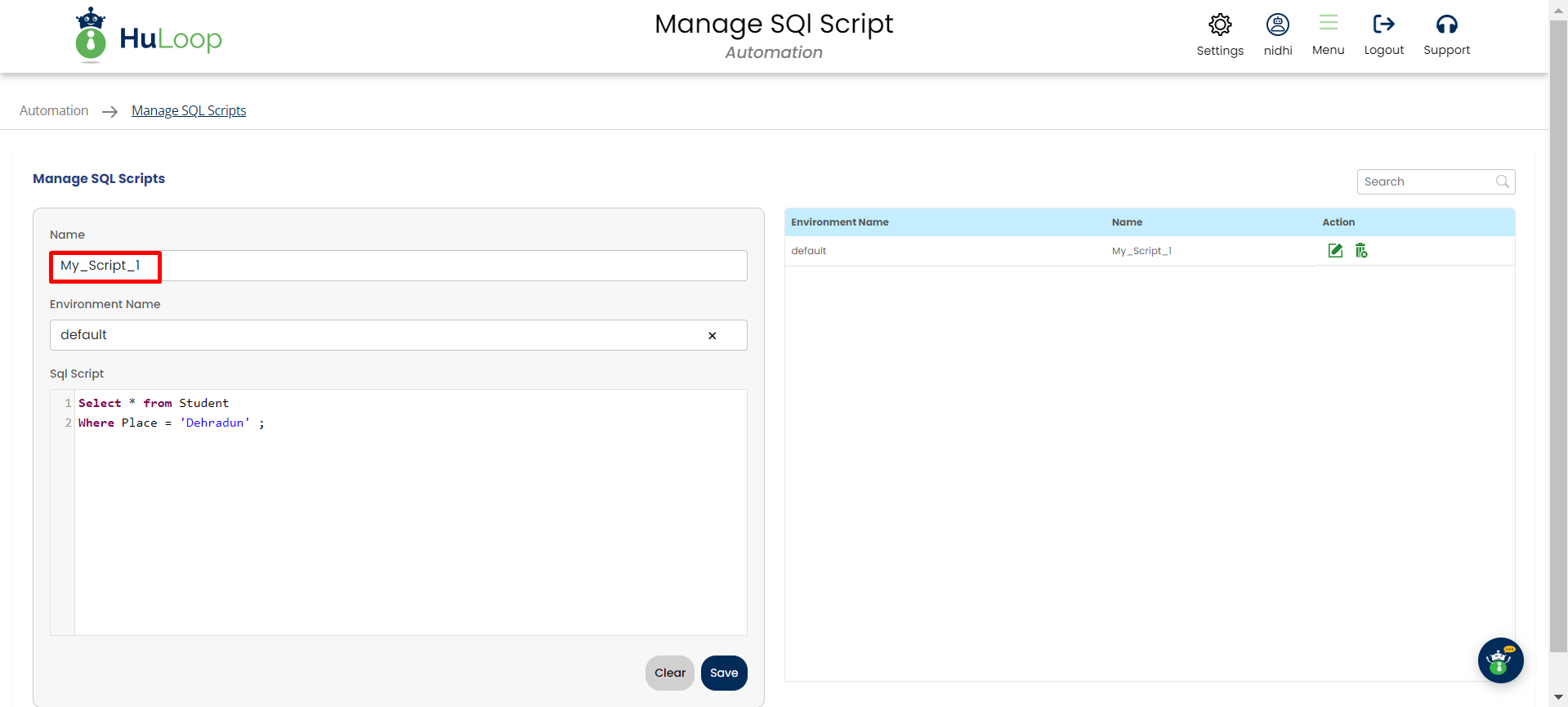Open the hamburger Menu icon
This screenshot has height=707, width=1568.
point(1328,24)
